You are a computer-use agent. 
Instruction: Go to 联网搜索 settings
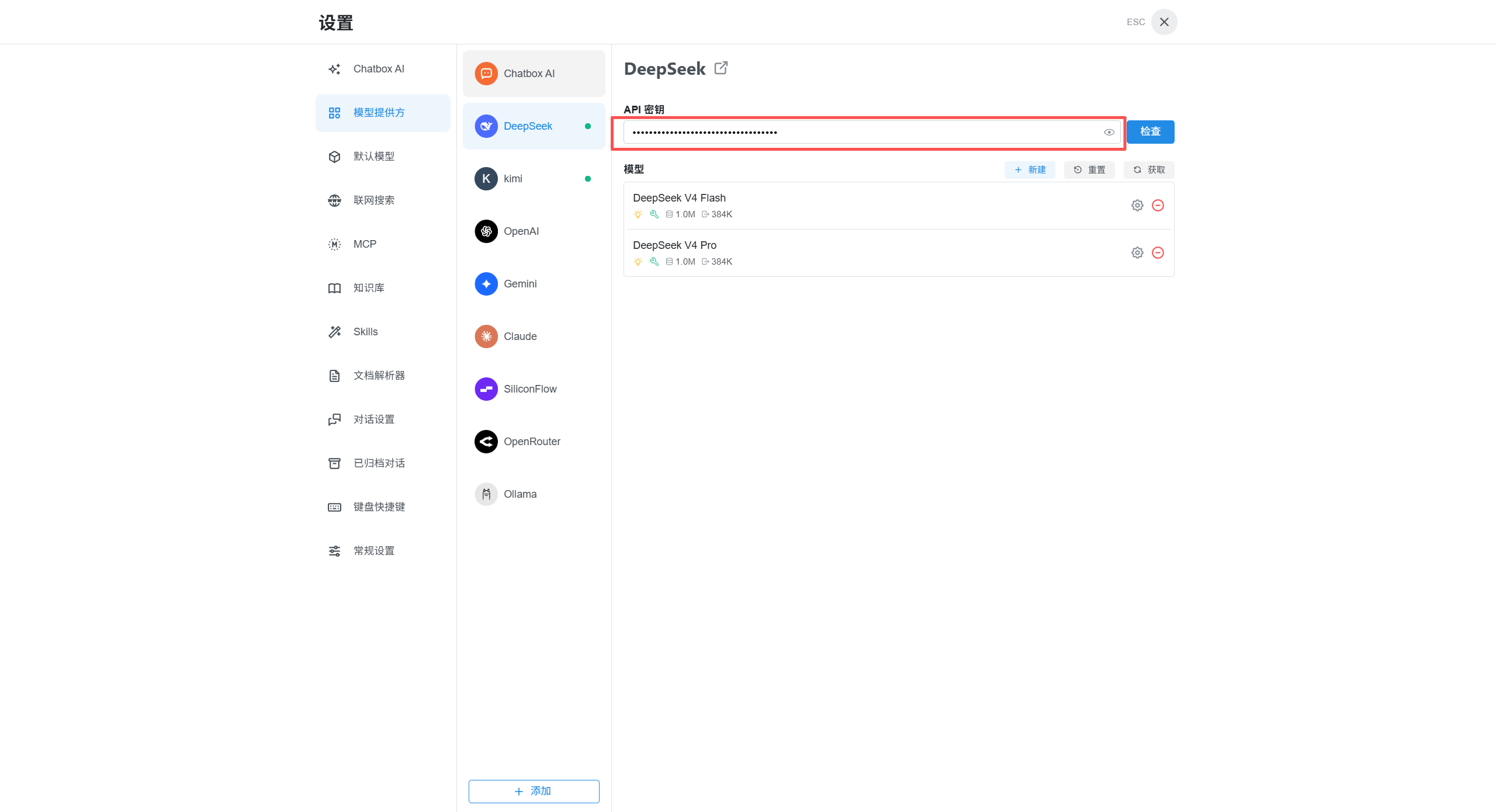[383, 200]
